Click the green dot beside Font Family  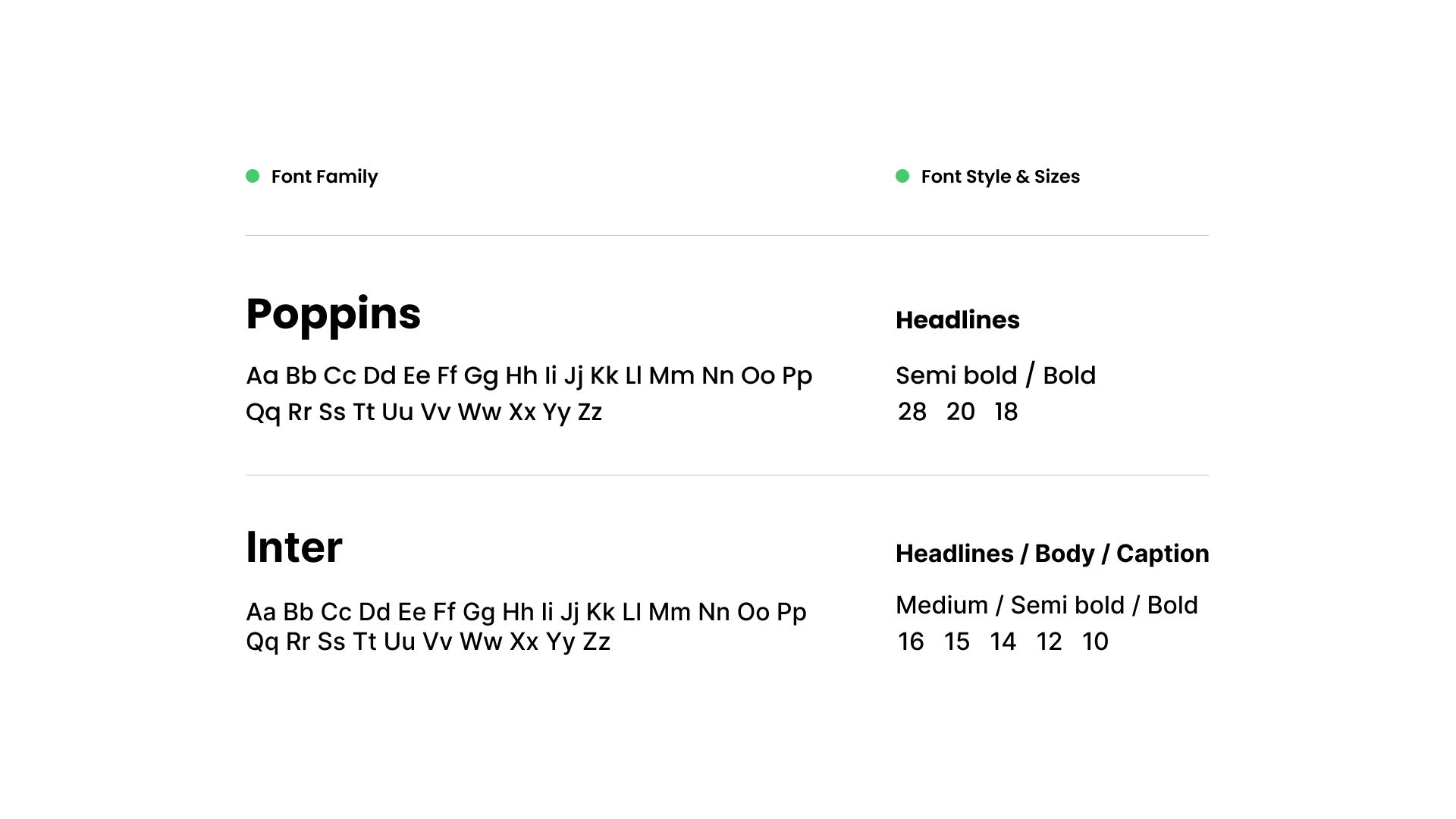tap(253, 176)
